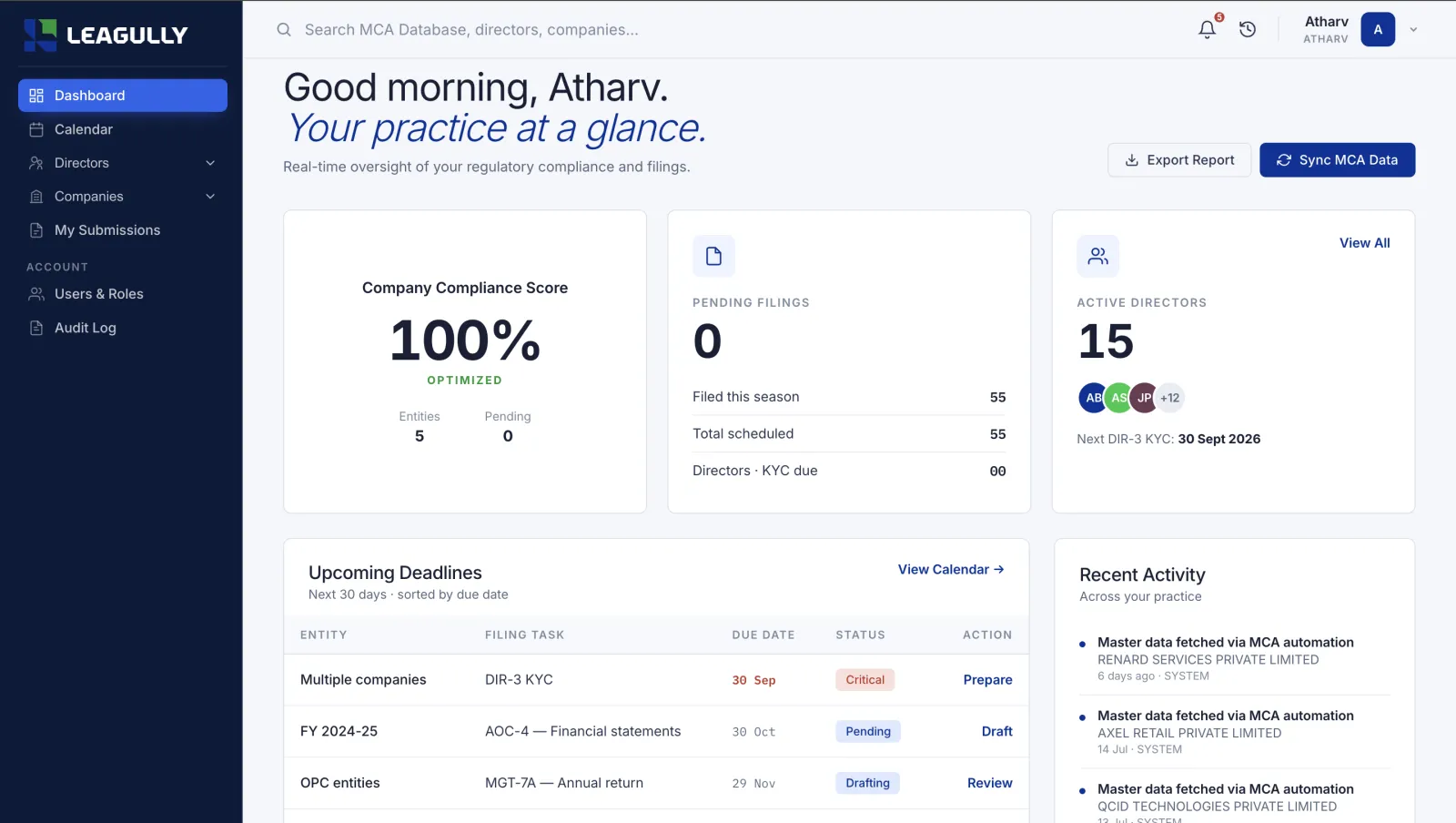Image resolution: width=1456 pixels, height=823 pixels.
Task: Expand the Companies sidebar chevron
Action: click(210, 197)
